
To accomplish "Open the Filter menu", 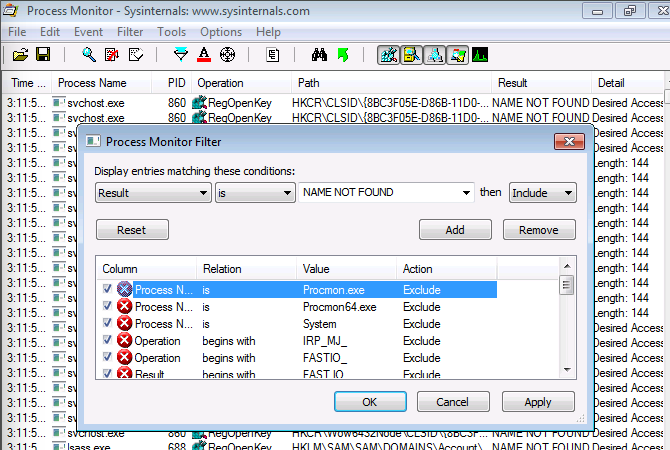I will click(130, 32).
